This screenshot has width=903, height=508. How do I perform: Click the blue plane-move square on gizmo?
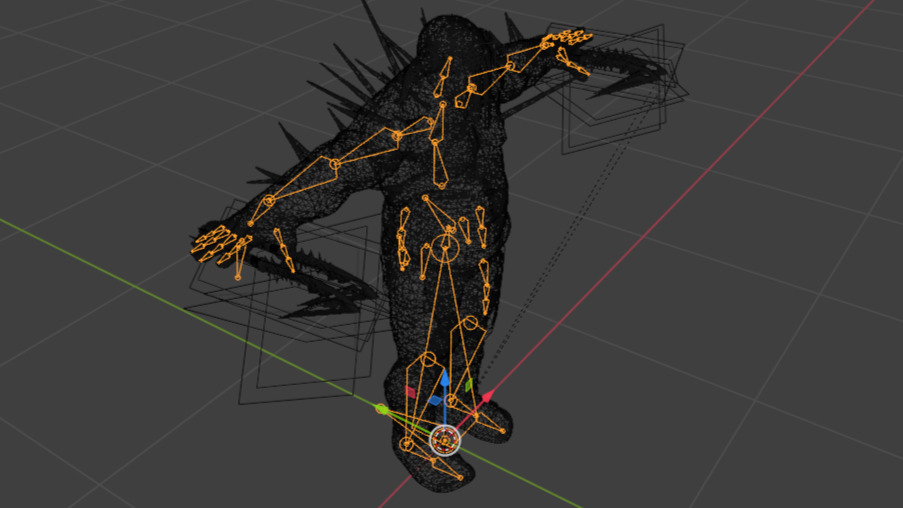pyautogui.click(x=435, y=400)
